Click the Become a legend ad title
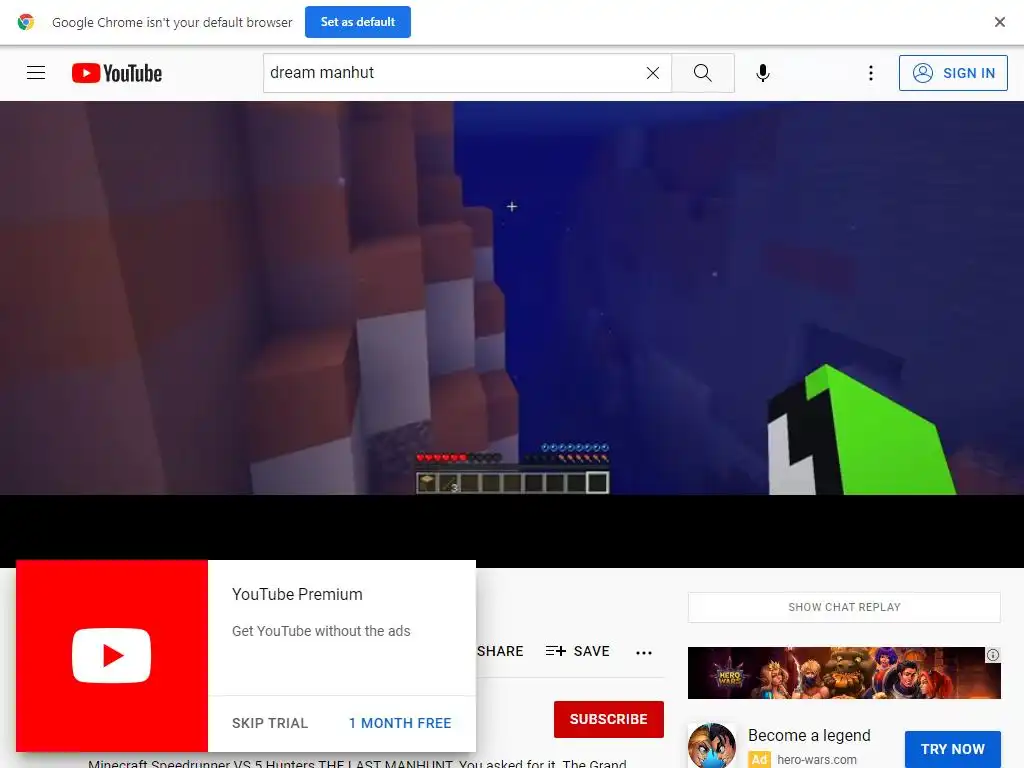1024x768 pixels. (x=809, y=735)
